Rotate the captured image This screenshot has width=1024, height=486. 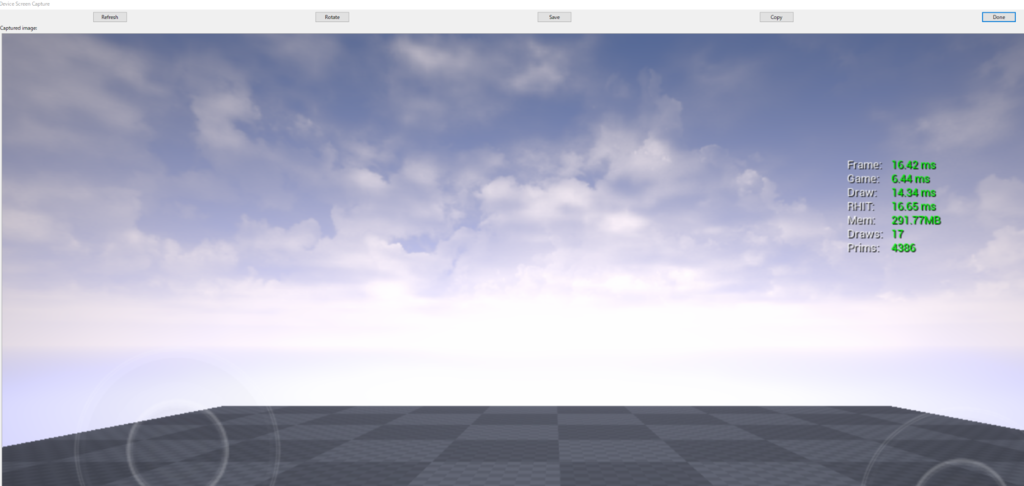point(332,17)
